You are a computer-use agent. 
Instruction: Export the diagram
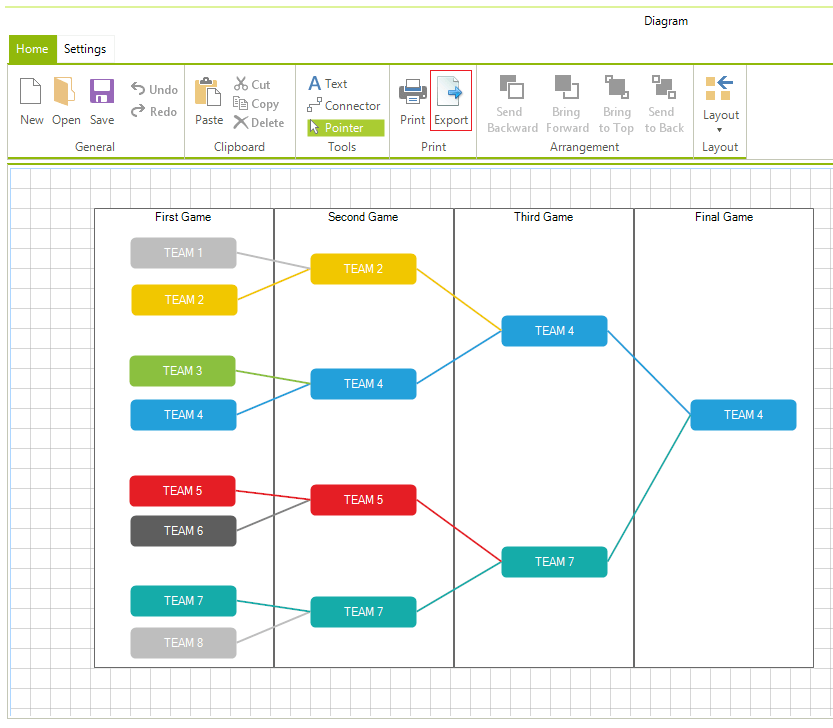(450, 99)
